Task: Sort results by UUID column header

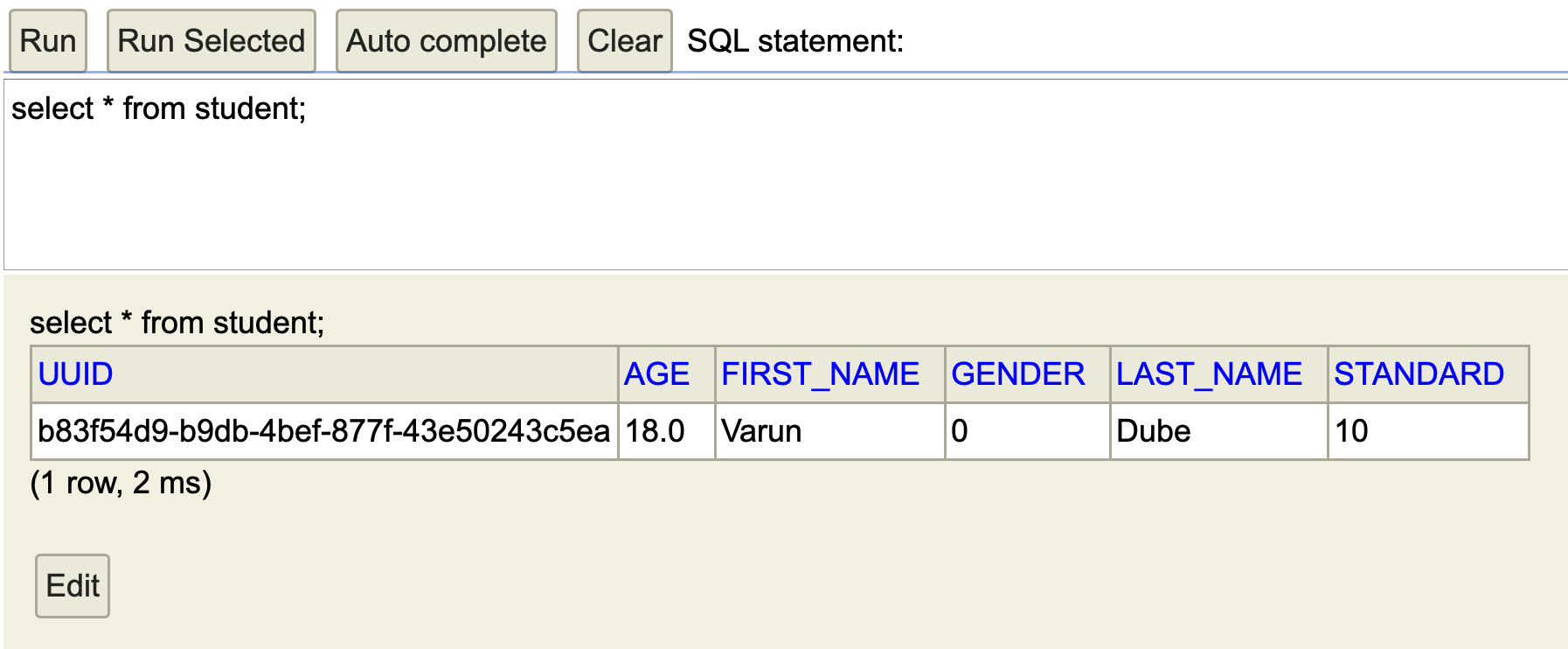Action: (x=75, y=374)
